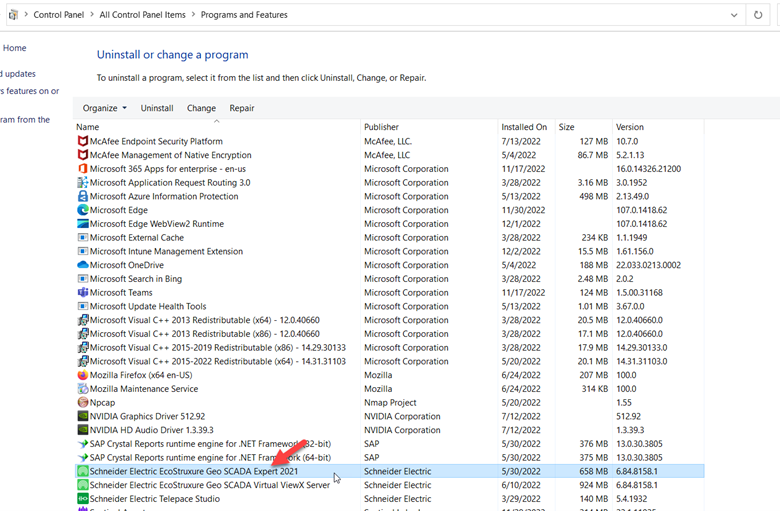Click the Uninstall toolbar button
Viewport: 780px width, 511px height.
(157, 108)
